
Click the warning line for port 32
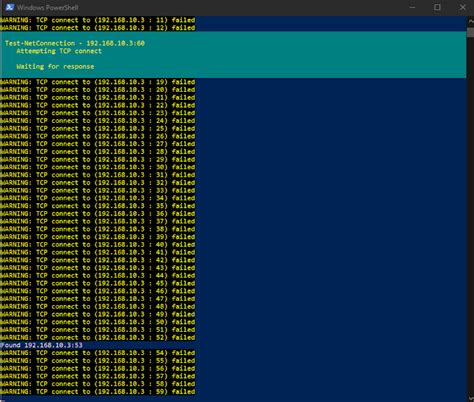click(98, 183)
